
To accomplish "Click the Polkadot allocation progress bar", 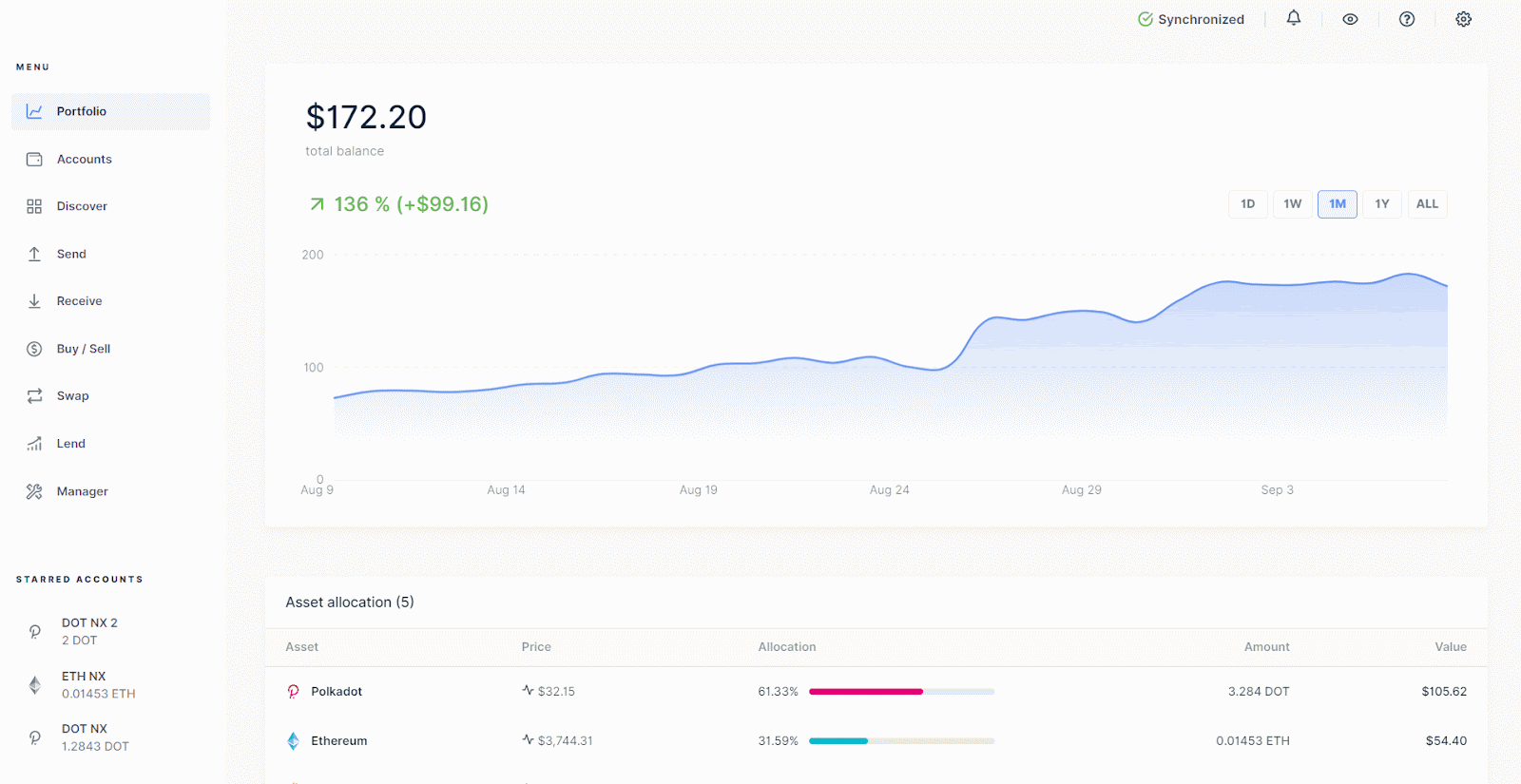I will click(900, 692).
